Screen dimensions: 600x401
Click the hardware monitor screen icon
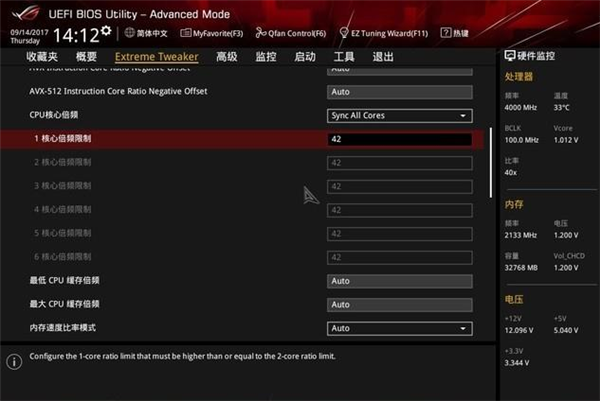[510, 56]
